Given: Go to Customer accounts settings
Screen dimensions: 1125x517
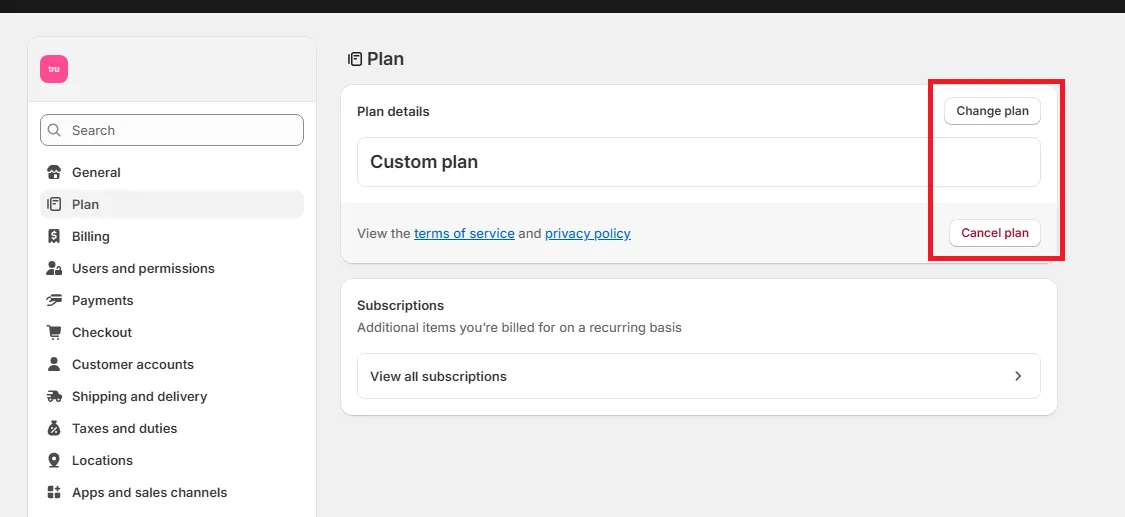Looking at the screenshot, I should click(x=172, y=364).
